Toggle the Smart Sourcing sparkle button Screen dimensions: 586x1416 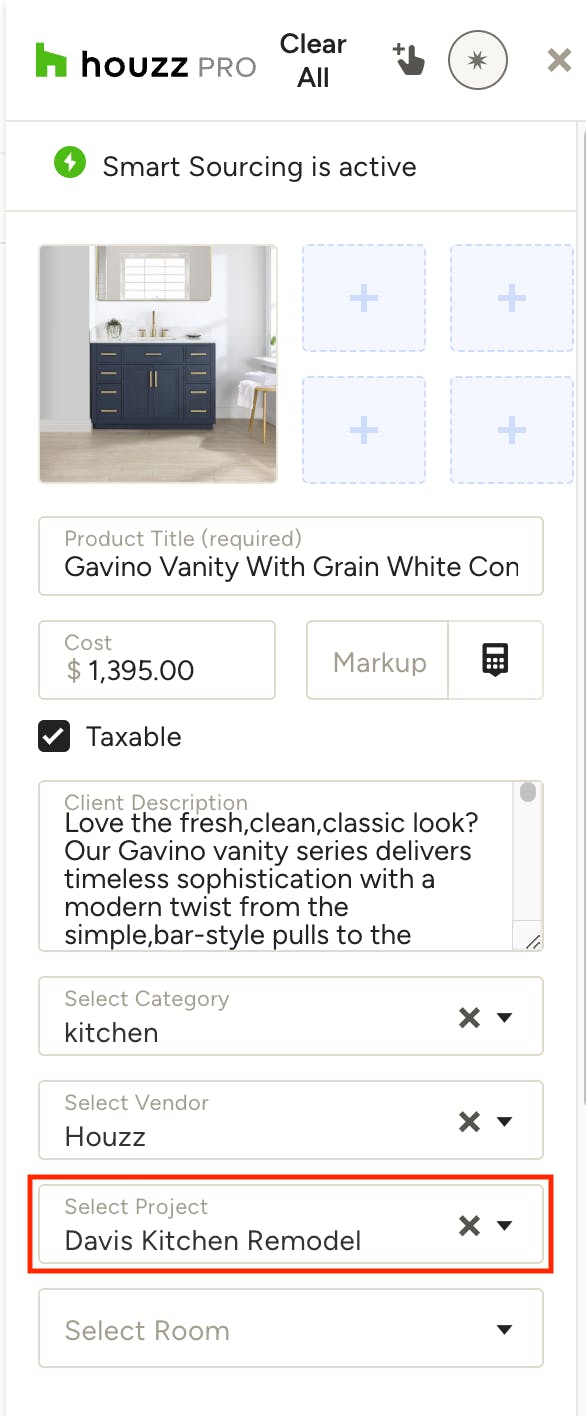coord(478,60)
